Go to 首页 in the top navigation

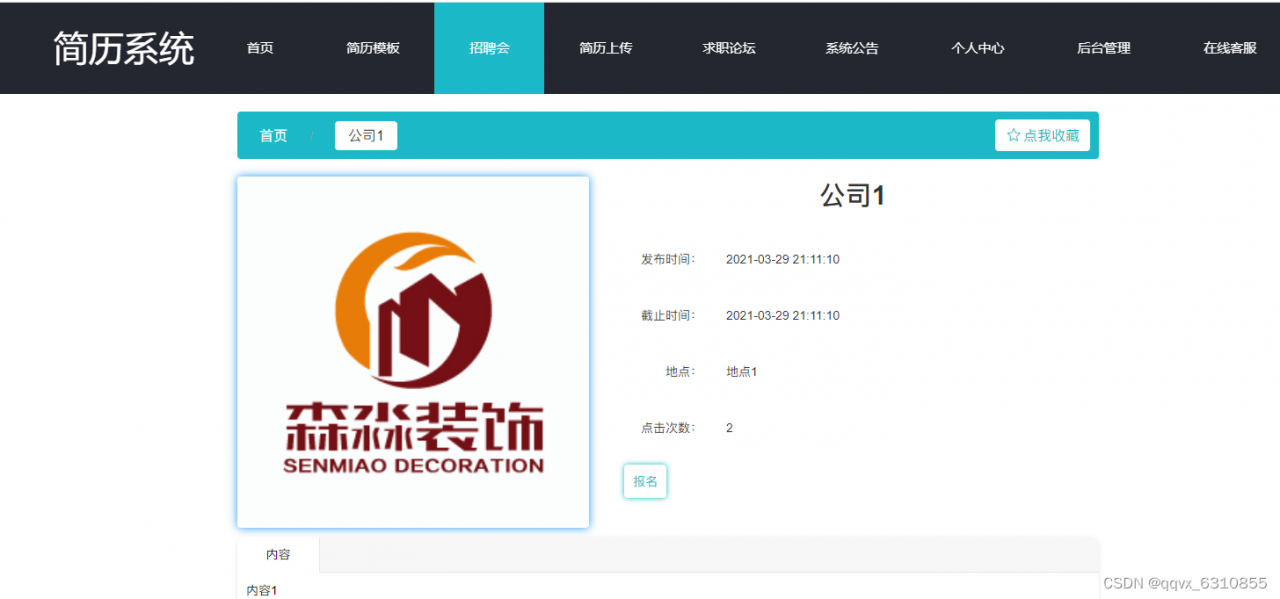[260, 48]
